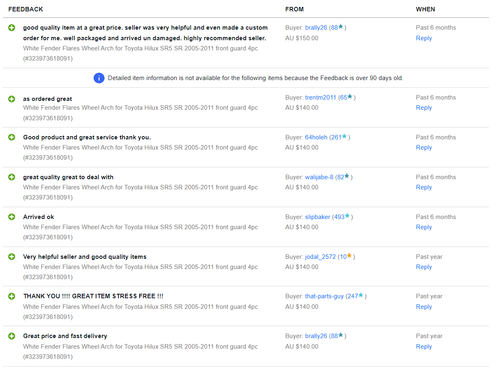The image size is (500, 373).
Task: View buyer walijabe-8 profile
Action: pos(319,177)
